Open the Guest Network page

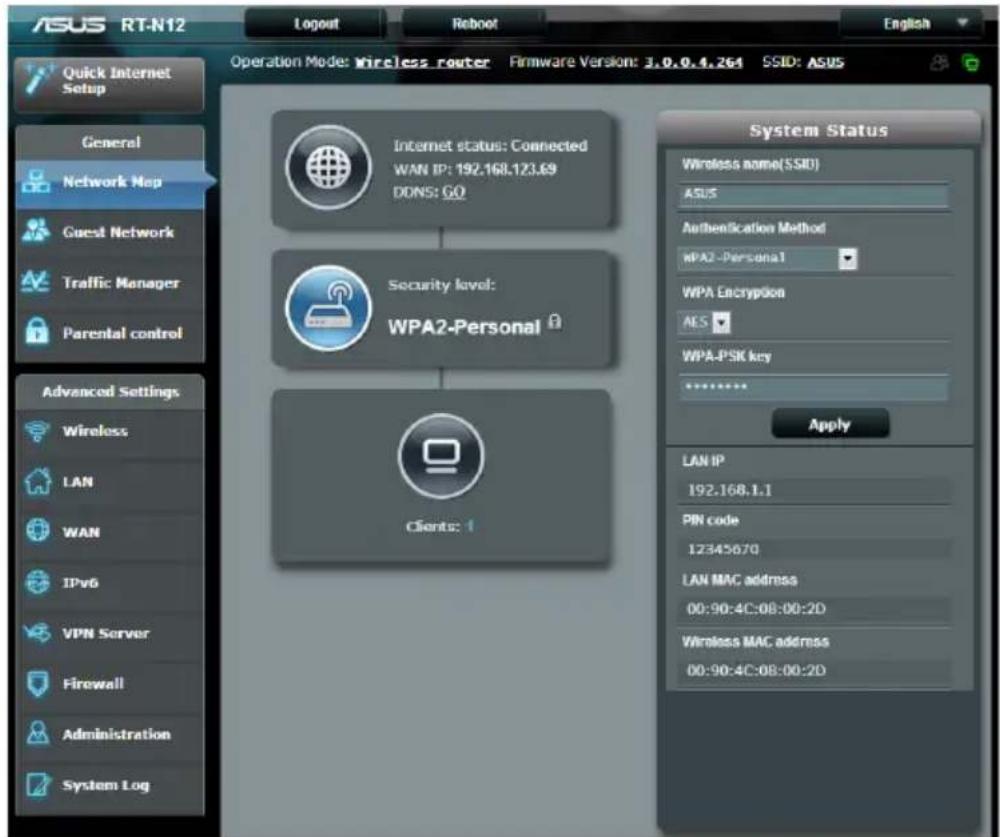(x=110, y=232)
